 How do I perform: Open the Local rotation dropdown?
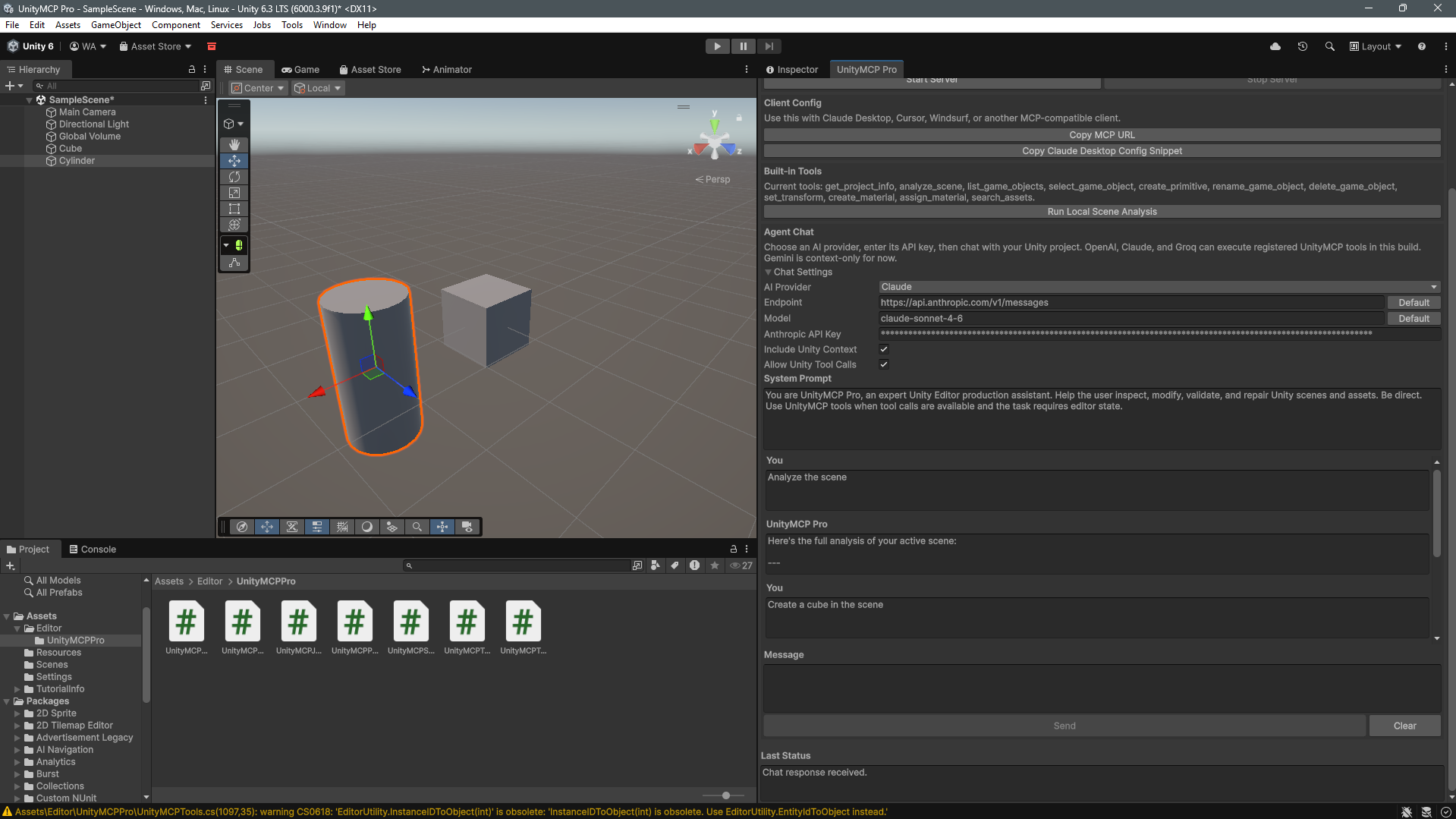pyautogui.click(x=318, y=88)
